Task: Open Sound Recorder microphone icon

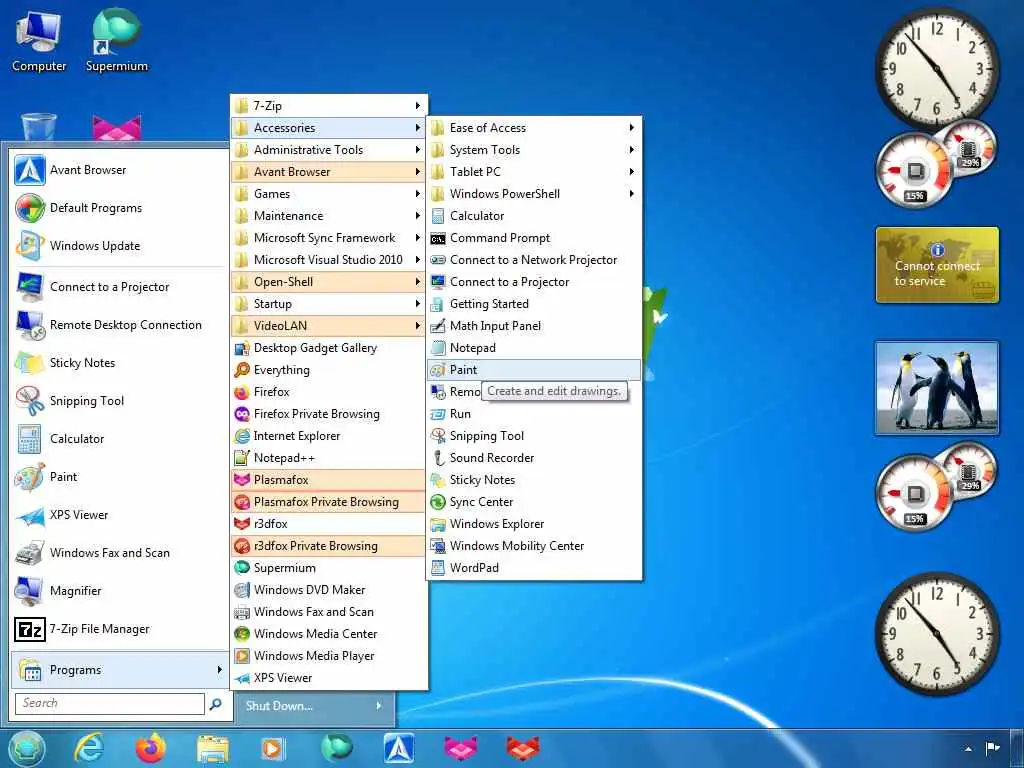Action: pos(438,458)
